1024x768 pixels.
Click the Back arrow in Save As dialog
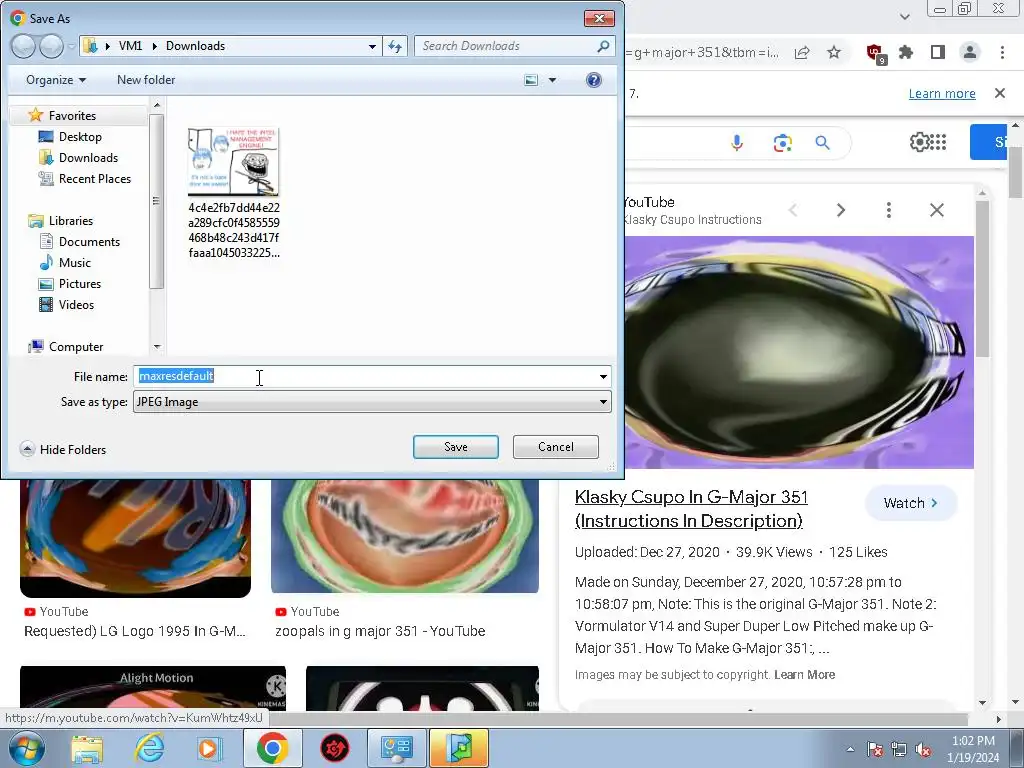point(24,46)
